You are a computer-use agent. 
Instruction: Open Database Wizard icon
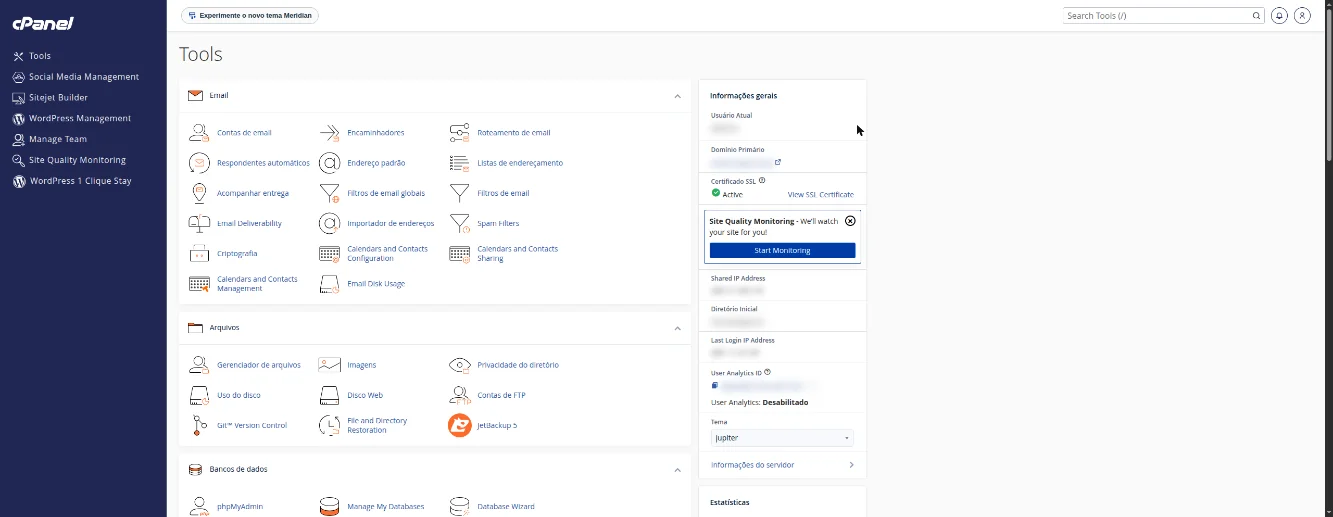[x=459, y=506]
